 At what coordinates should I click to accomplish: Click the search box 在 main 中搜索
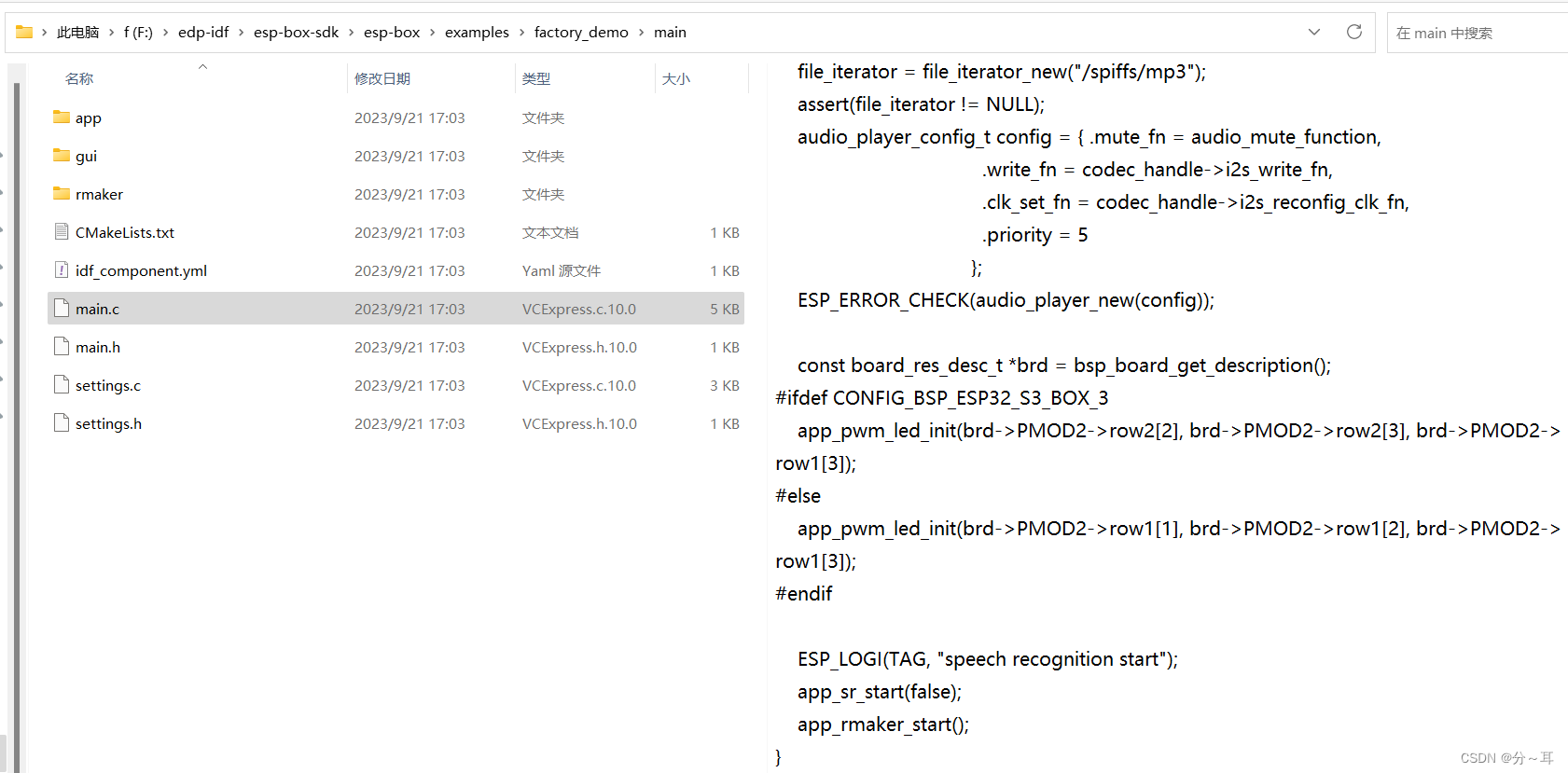tap(1478, 33)
